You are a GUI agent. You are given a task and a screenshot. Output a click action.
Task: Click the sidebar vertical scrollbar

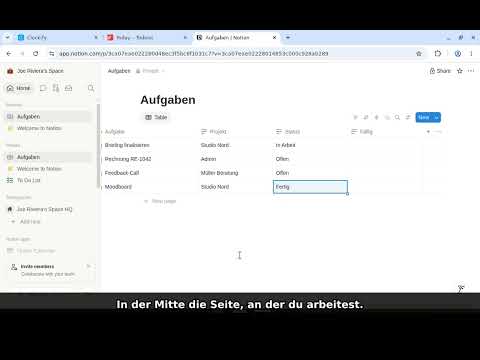98,145
